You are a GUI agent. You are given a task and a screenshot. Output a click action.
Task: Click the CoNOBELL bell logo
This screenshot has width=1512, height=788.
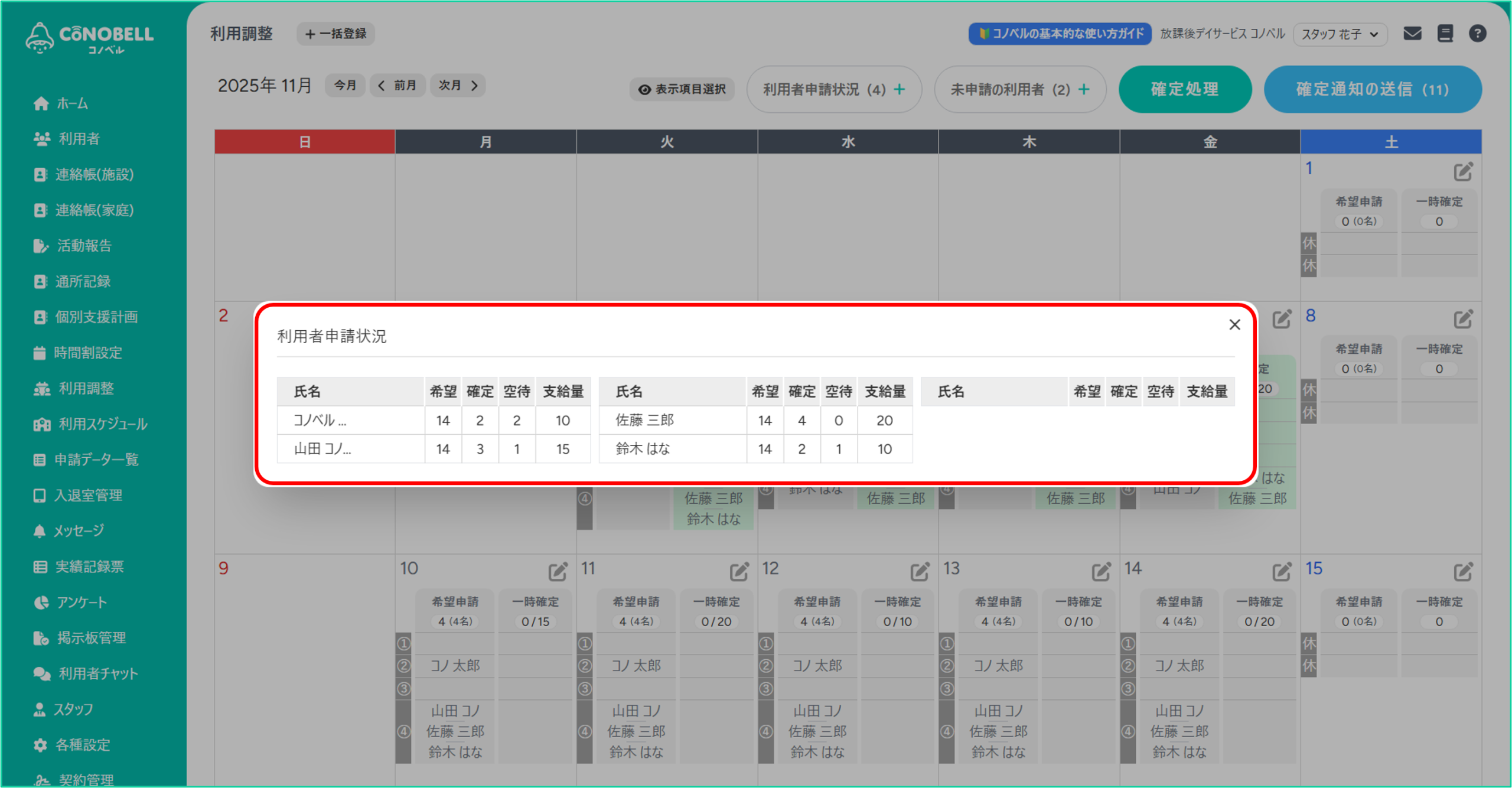(x=40, y=38)
